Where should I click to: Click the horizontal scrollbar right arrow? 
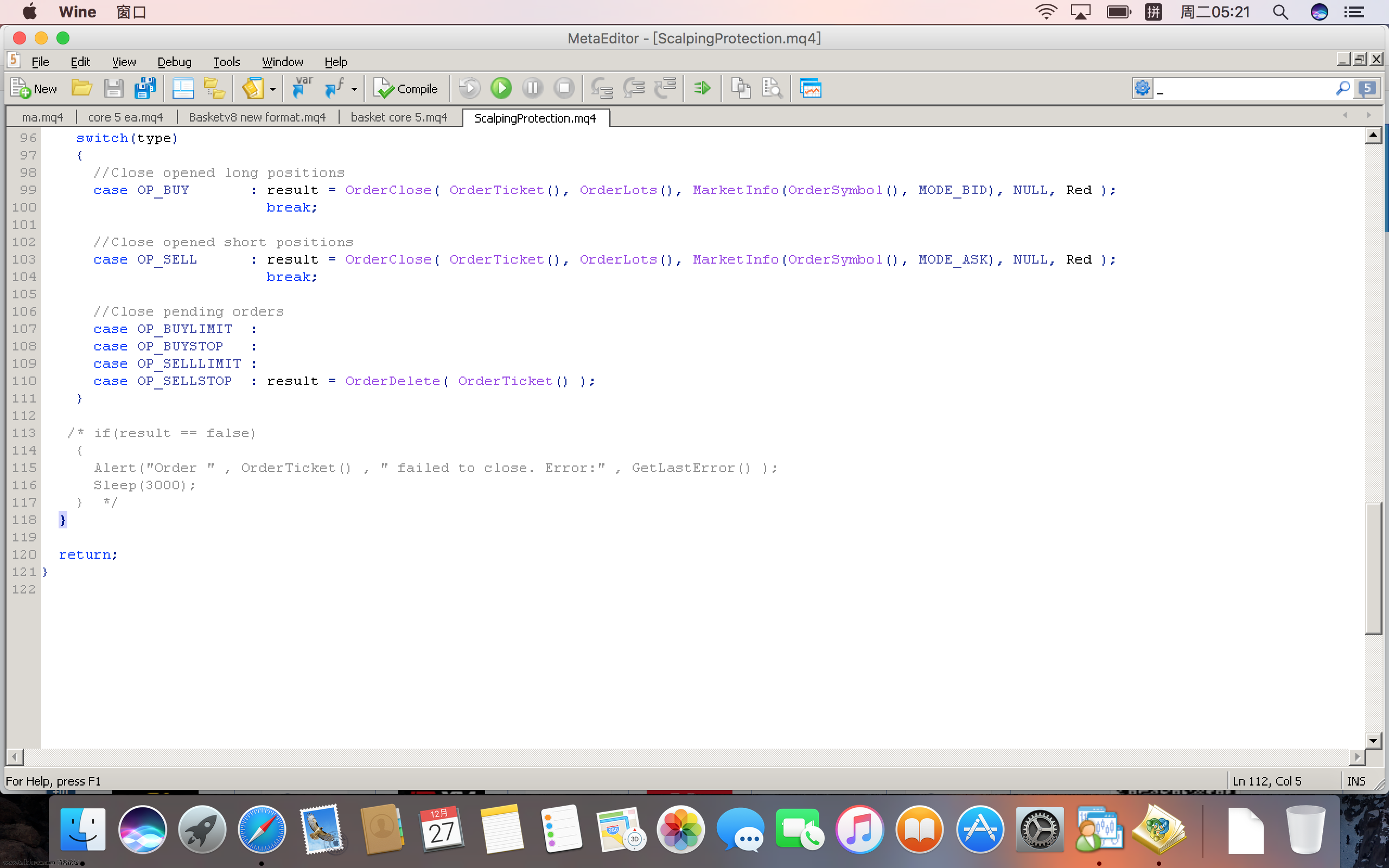tap(1357, 757)
